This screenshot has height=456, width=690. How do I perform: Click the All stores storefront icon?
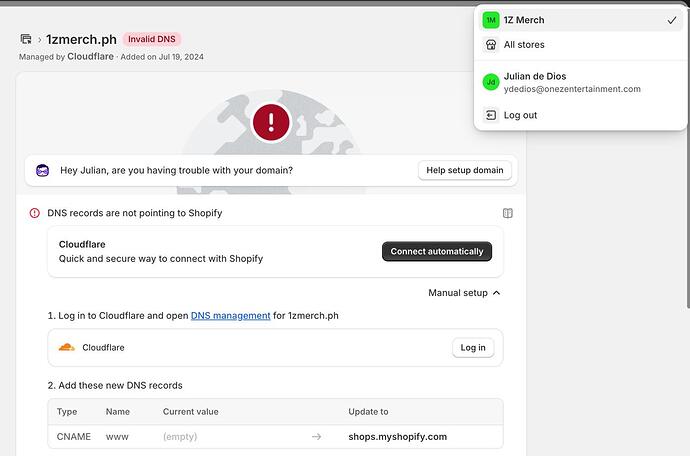(491, 44)
